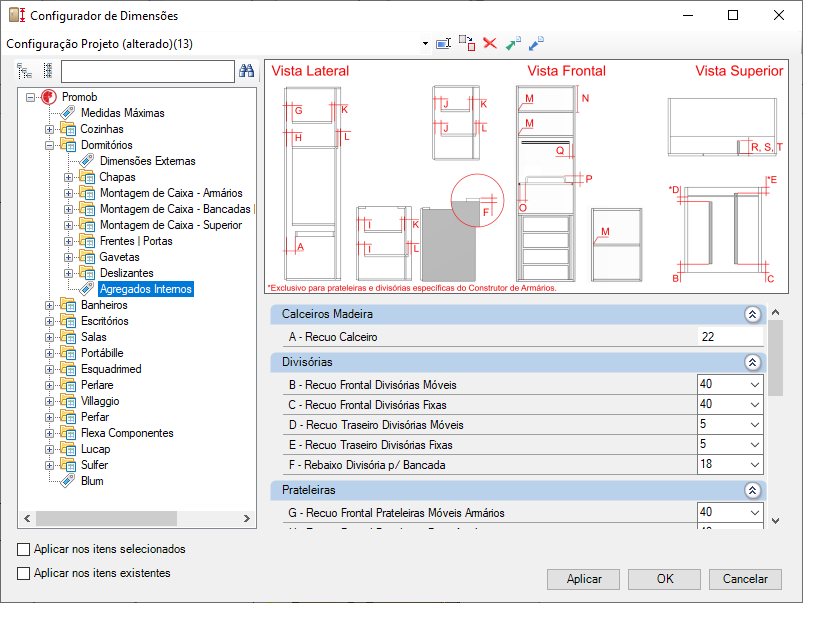This screenshot has height=618, width=818.
Task: Select the Agregados Internos tree item
Action: click(146, 289)
